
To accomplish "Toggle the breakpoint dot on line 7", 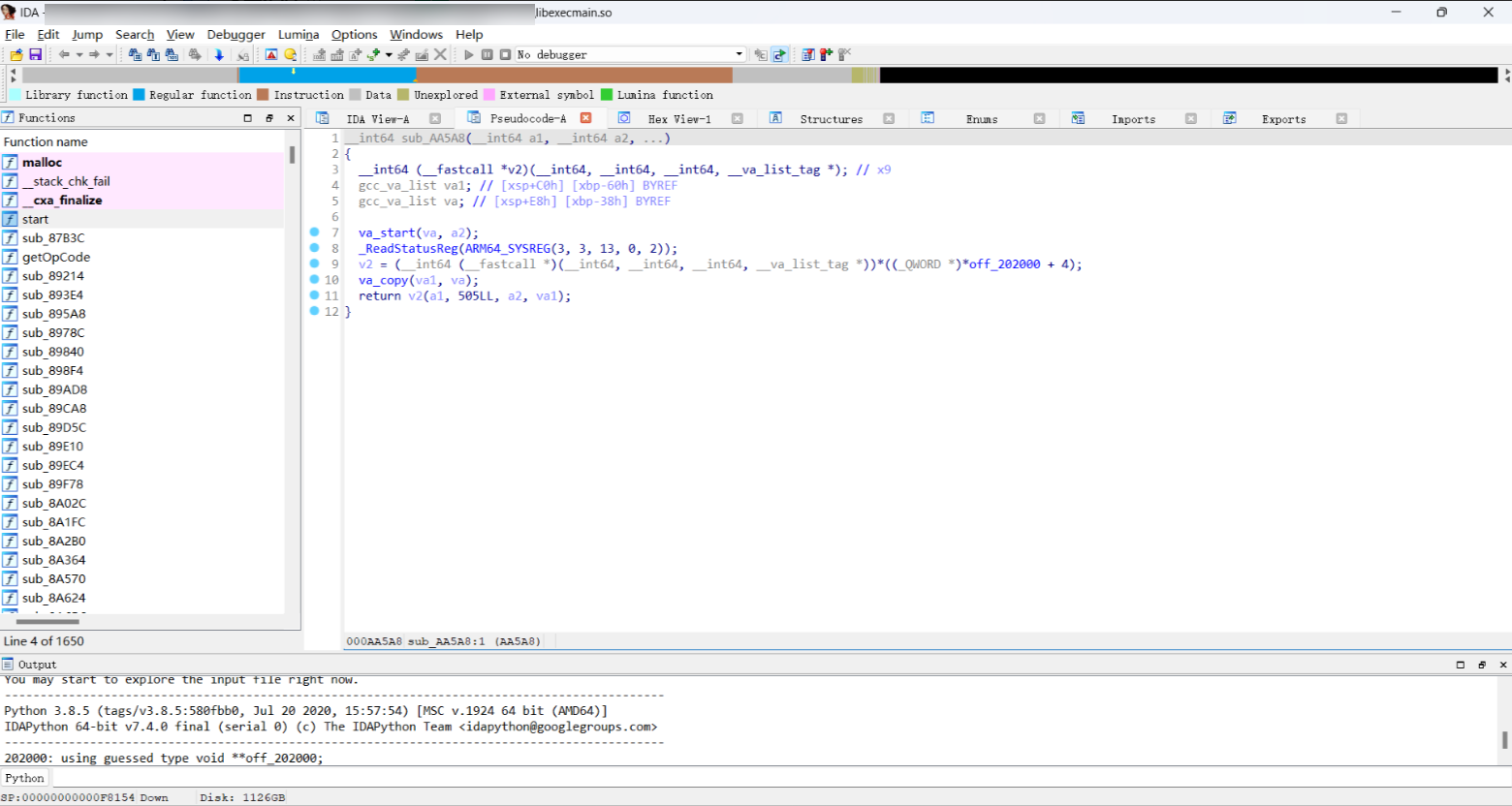I will (x=314, y=232).
